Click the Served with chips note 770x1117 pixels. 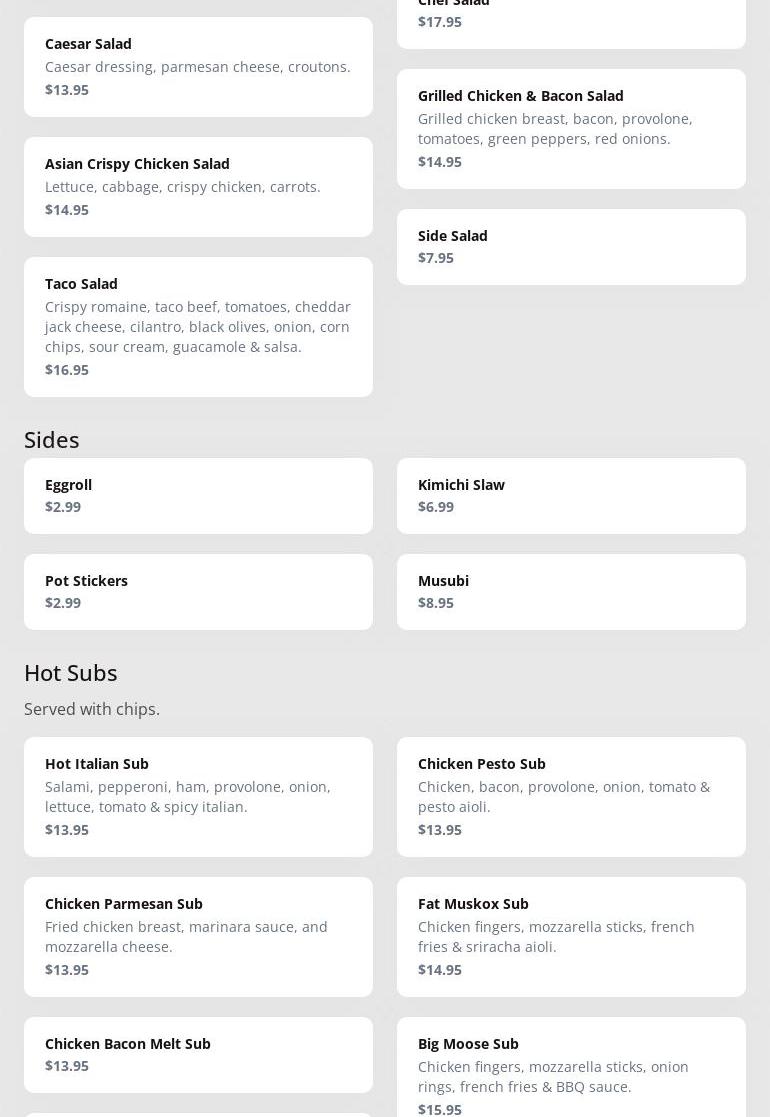(x=92, y=709)
